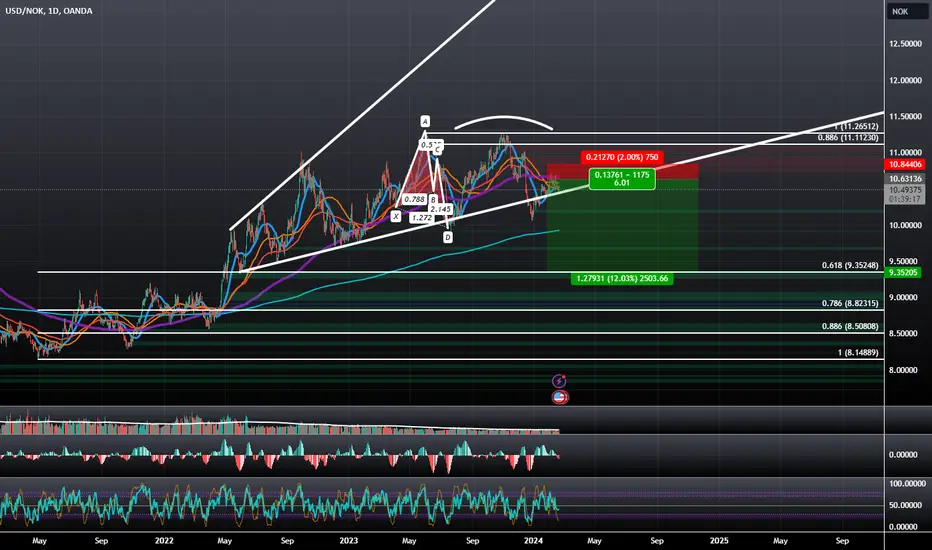Viewport: 932px width, 550px height.
Task: Click the 11.50000 price axis label
Action: coord(905,117)
